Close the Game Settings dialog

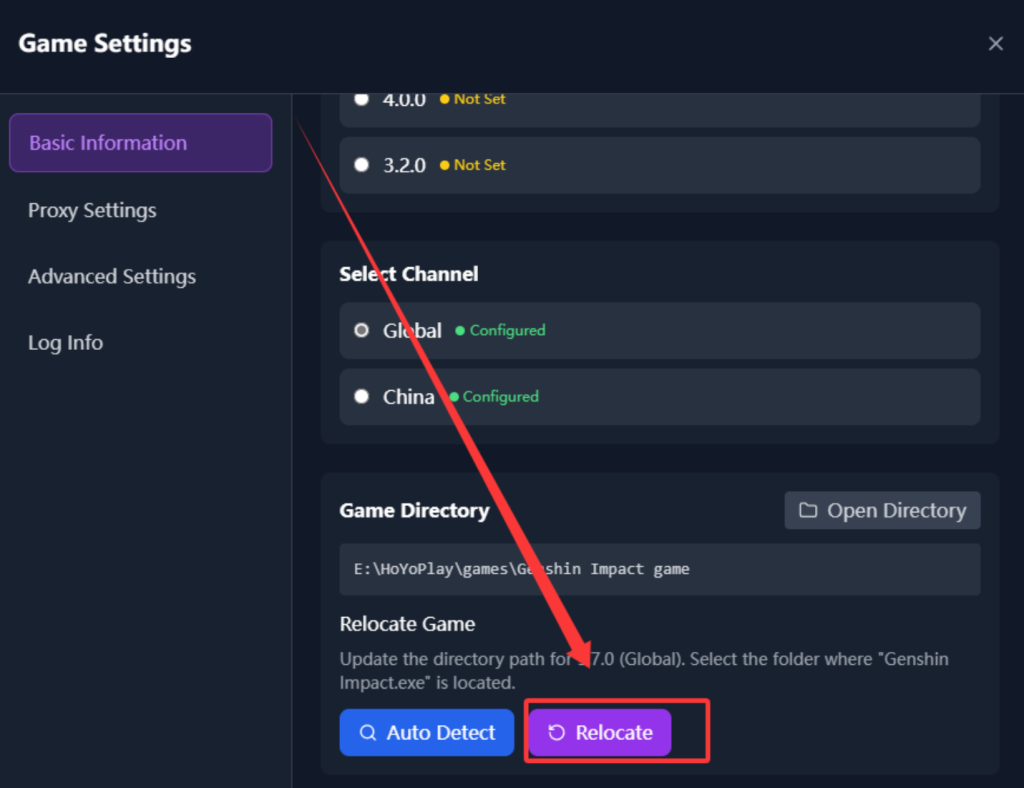click(995, 43)
